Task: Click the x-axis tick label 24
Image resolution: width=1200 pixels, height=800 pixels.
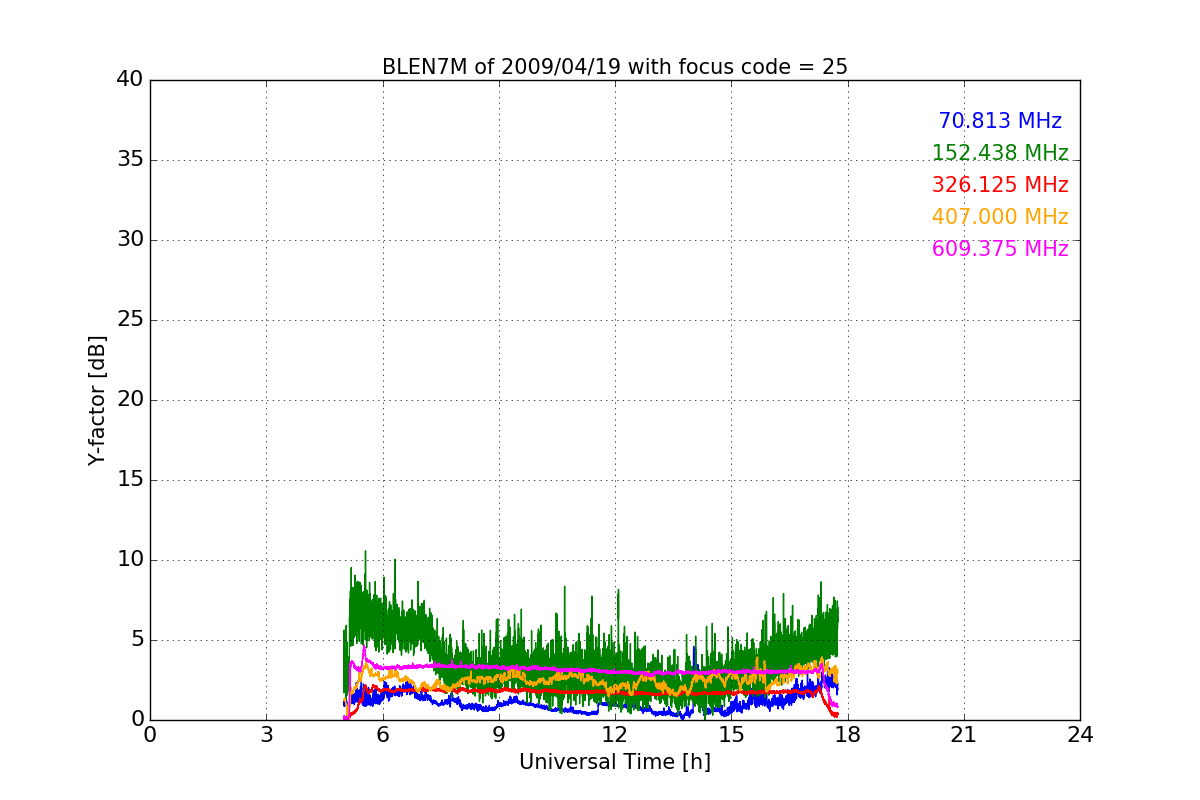Action: [x=1080, y=734]
